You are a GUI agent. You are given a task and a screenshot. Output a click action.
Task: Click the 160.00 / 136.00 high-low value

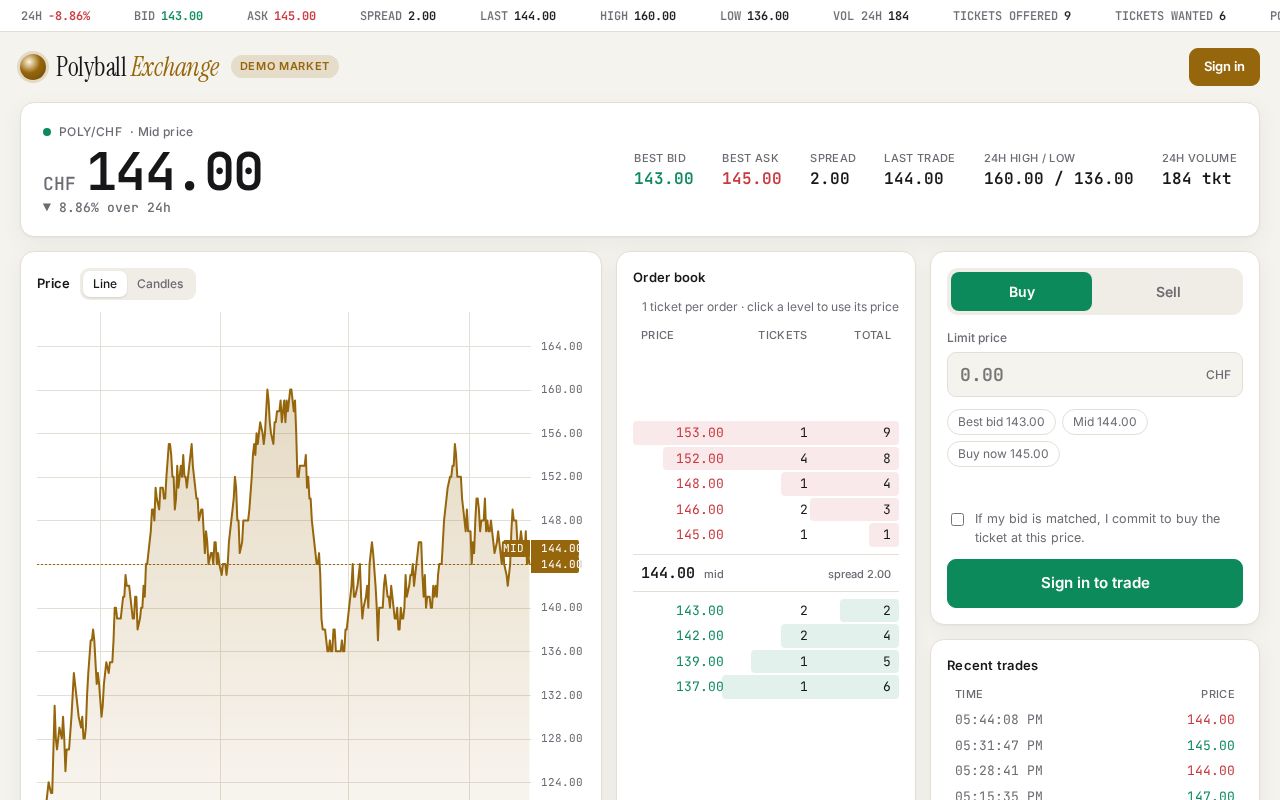(1058, 179)
